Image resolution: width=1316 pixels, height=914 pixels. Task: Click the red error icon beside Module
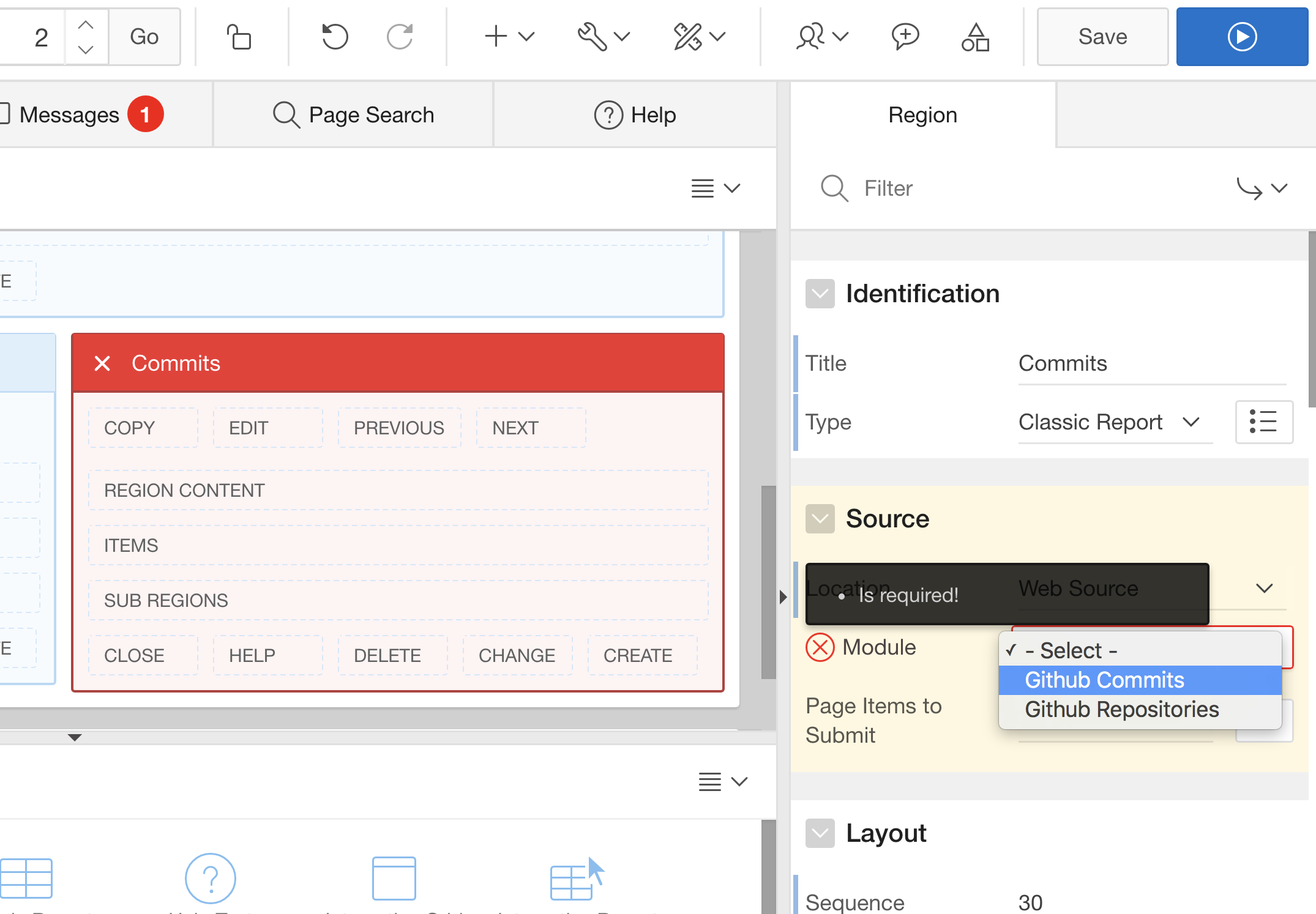tap(820, 648)
